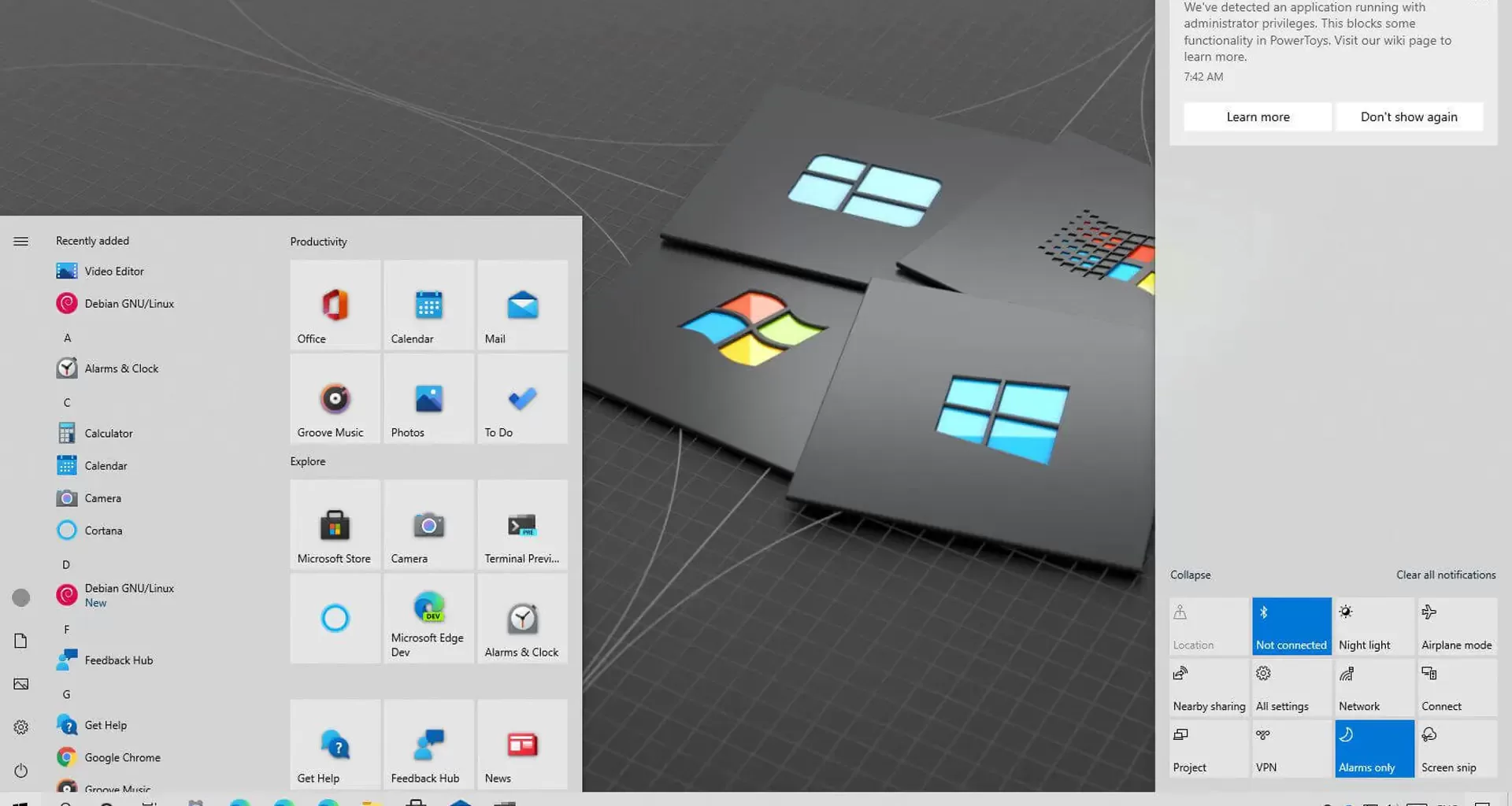Open the Alarms & Clock tile
This screenshot has width=1512, height=806.
522,618
